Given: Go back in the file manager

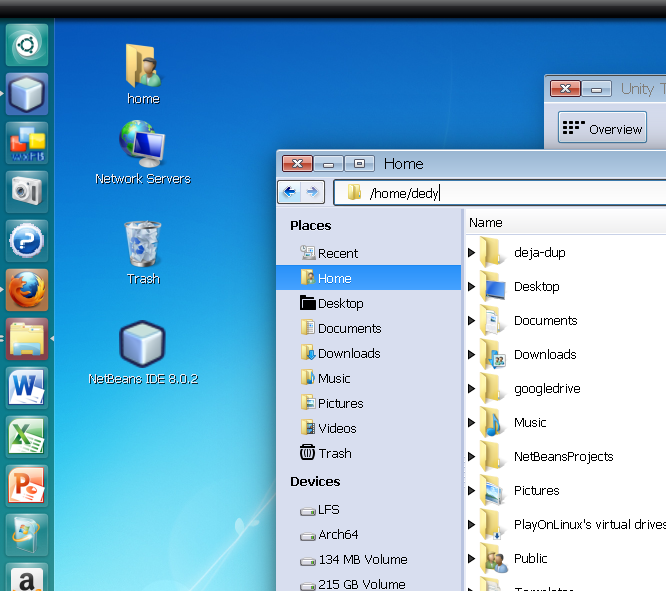Looking at the screenshot, I should point(290,192).
